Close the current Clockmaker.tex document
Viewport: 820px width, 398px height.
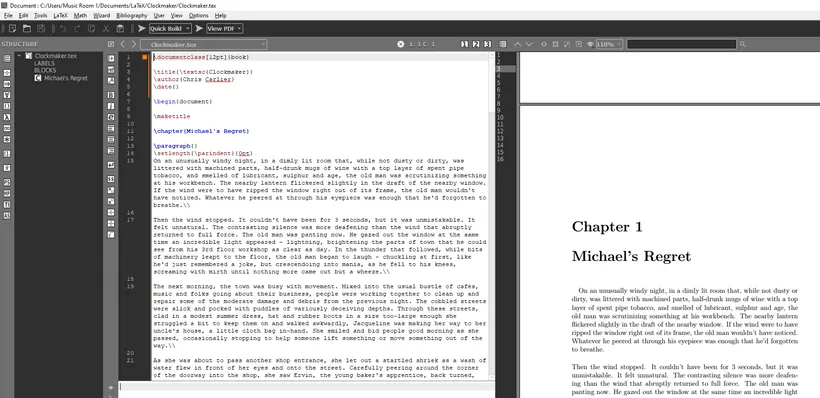(401, 44)
